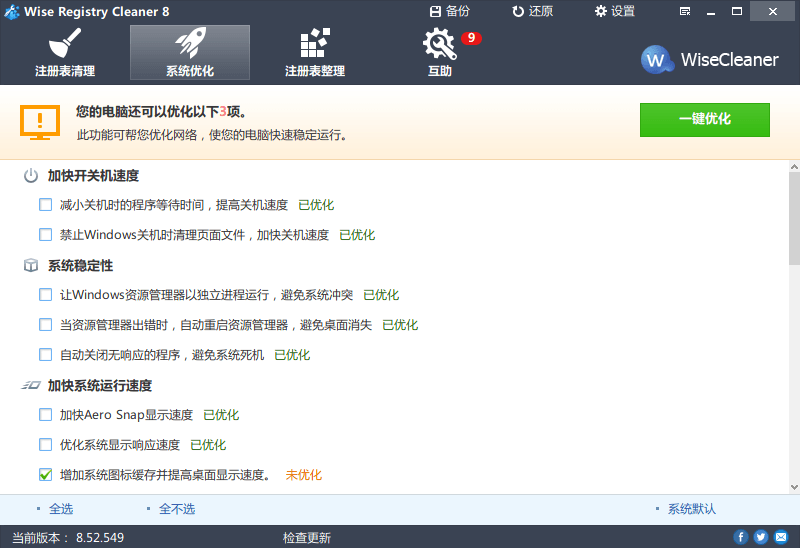Open 设置 settings
800x548 pixels.
point(615,11)
